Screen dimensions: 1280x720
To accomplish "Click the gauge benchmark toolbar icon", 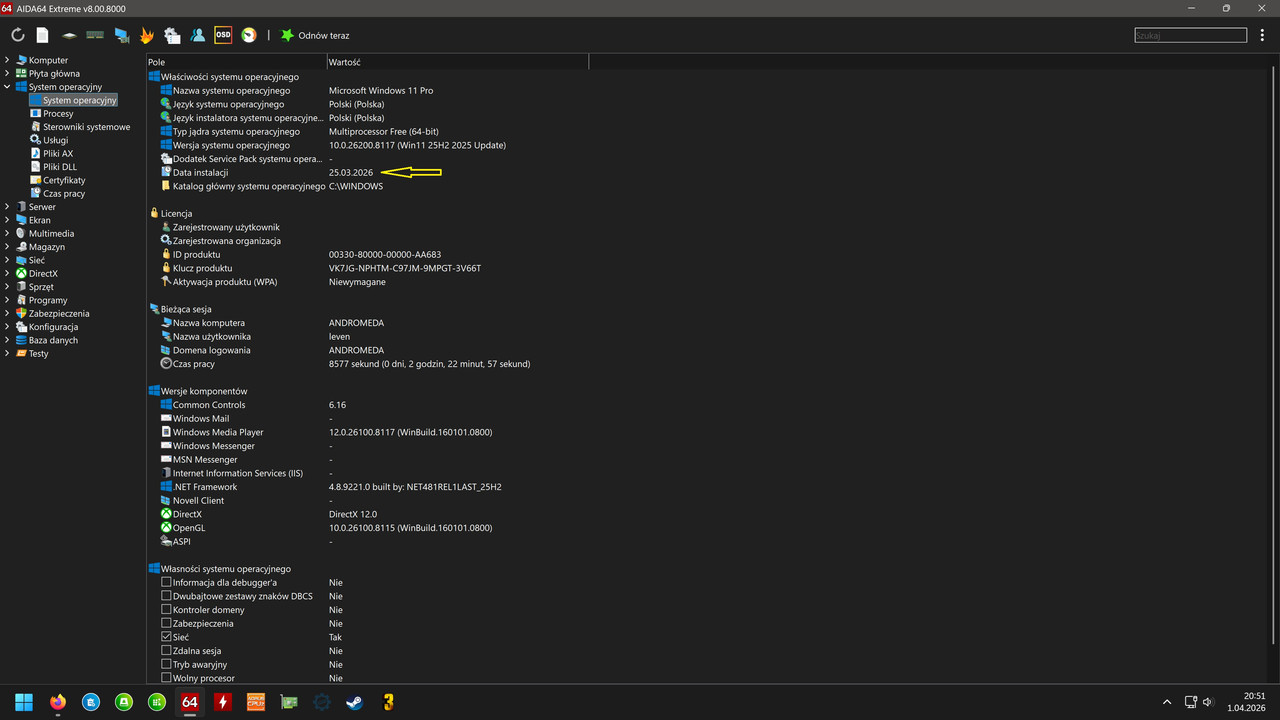I will [x=248, y=35].
